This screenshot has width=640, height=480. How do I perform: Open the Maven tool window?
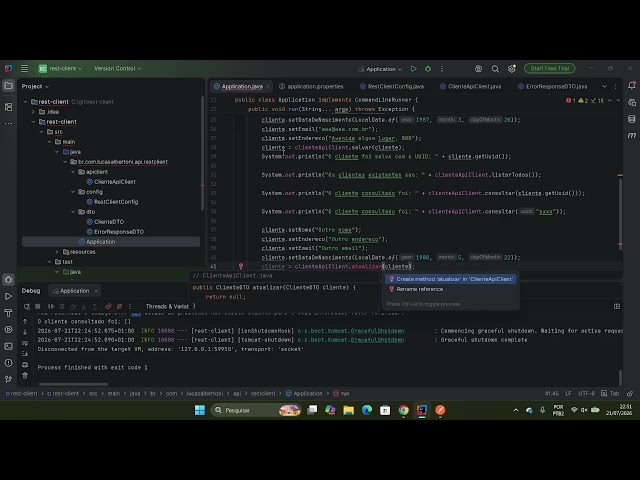pyautogui.click(x=632, y=136)
